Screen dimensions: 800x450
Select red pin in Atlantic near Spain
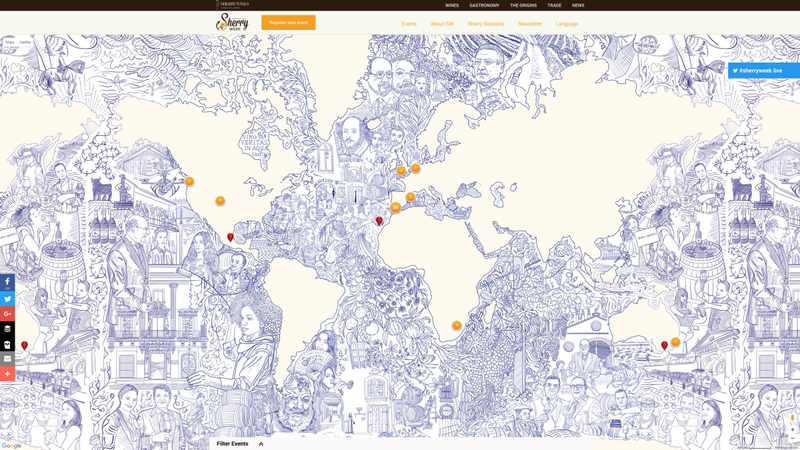tap(379, 220)
